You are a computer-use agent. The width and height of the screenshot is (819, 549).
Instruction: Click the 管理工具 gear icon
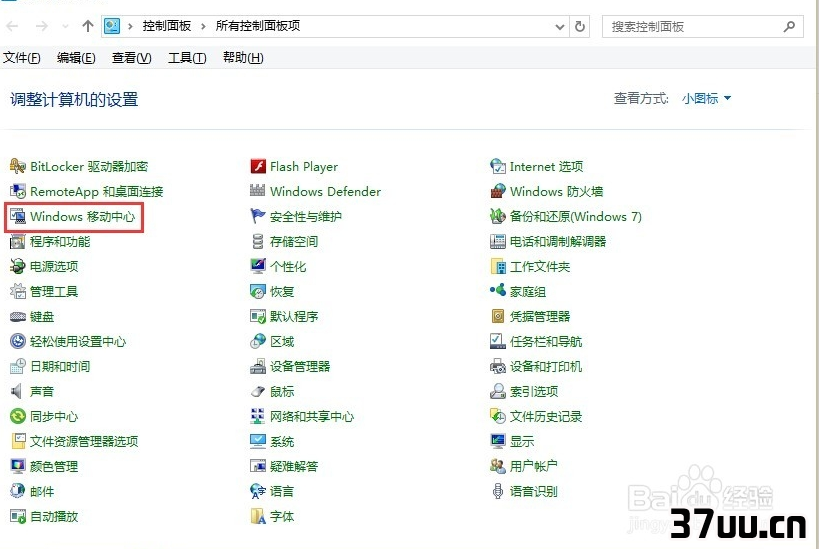click(18, 291)
